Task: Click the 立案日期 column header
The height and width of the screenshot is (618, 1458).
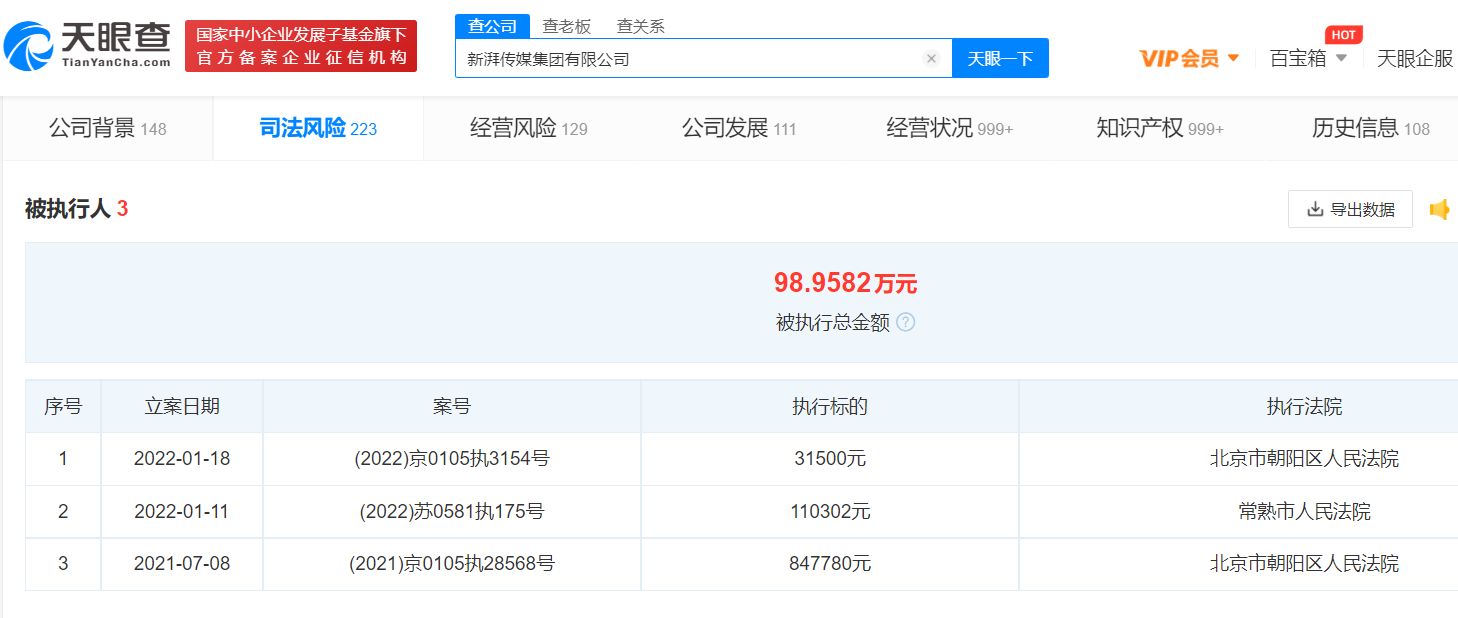Action: tap(182, 406)
